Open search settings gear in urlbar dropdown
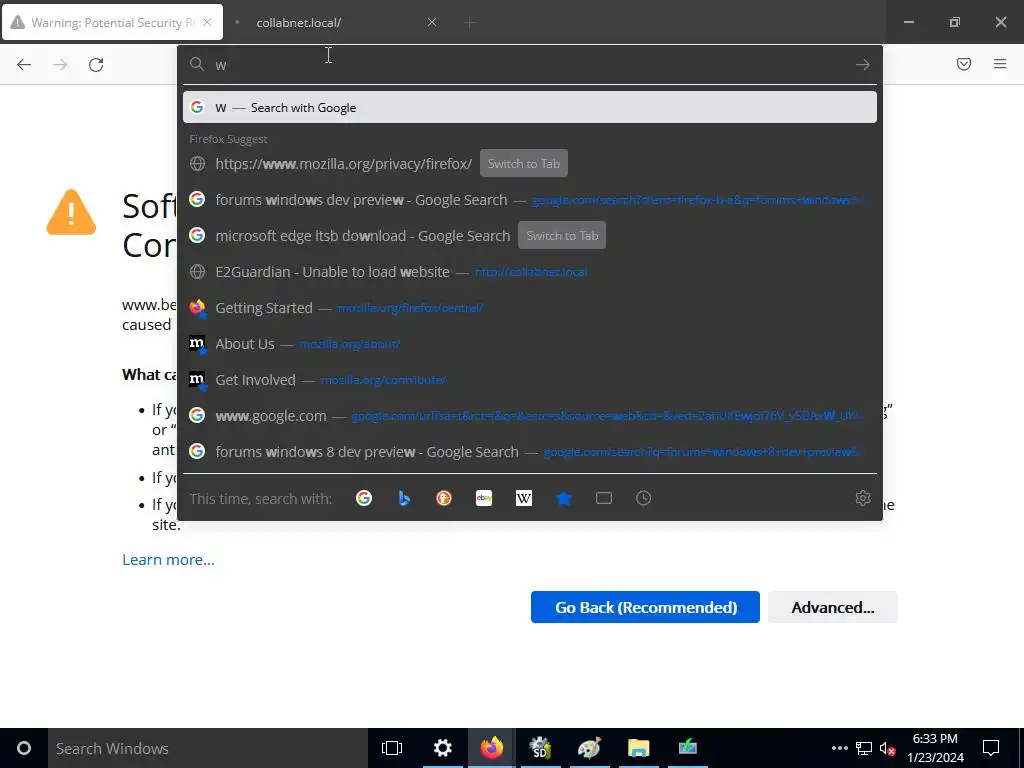The width and height of the screenshot is (1024, 768). [863, 498]
